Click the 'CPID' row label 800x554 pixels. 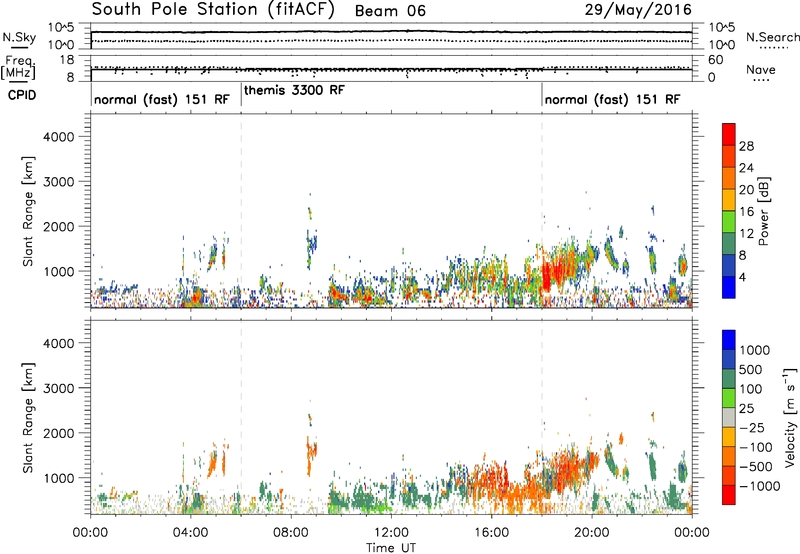point(22,95)
